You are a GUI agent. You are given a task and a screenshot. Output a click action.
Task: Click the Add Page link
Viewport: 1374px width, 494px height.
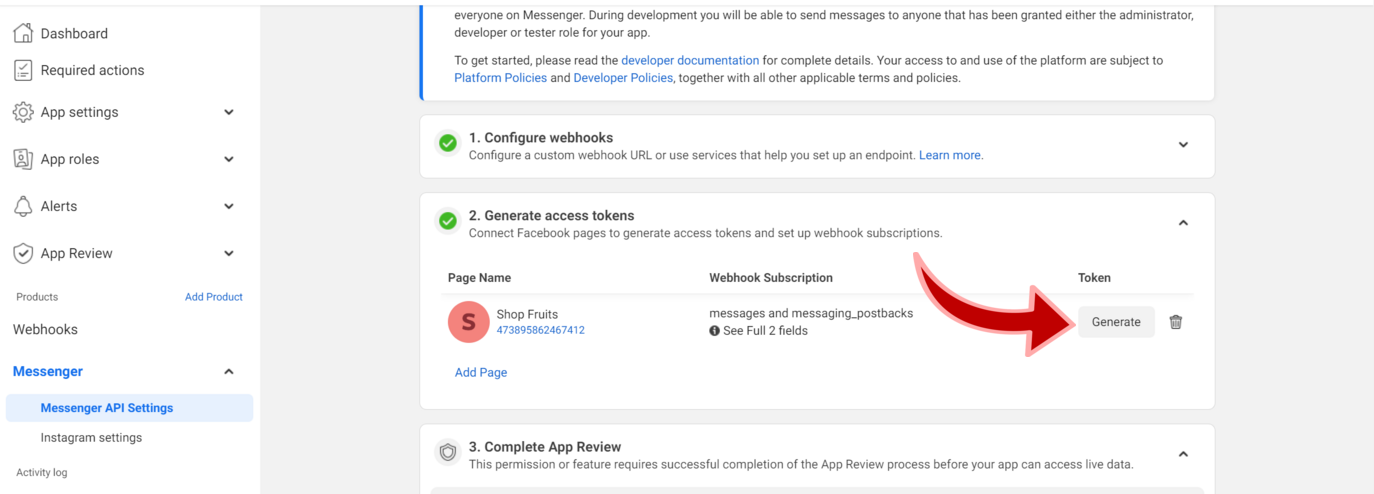coord(481,372)
